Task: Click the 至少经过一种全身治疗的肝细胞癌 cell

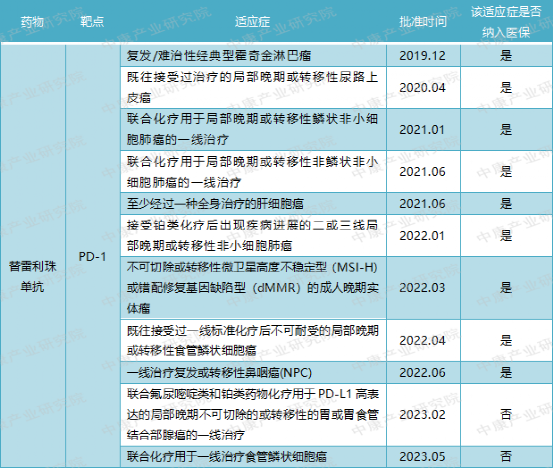Action: [253, 203]
